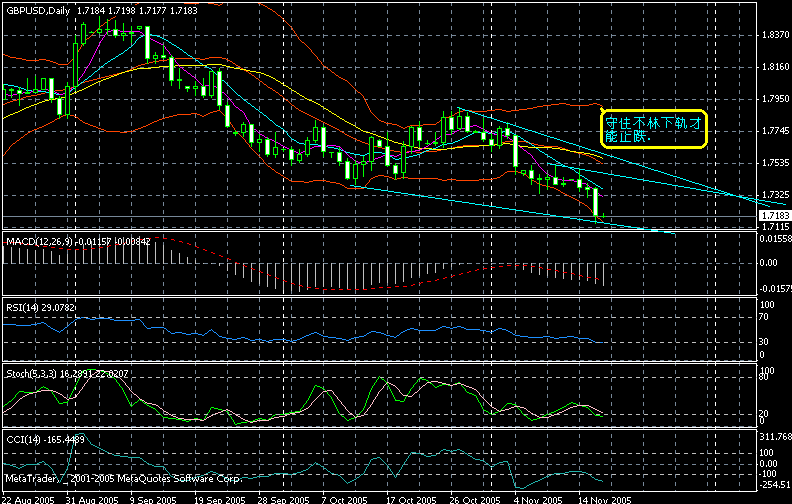Click the 1.7325 price axis label
The height and width of the screenshot is (504, 792).
[x=775, y=194]
